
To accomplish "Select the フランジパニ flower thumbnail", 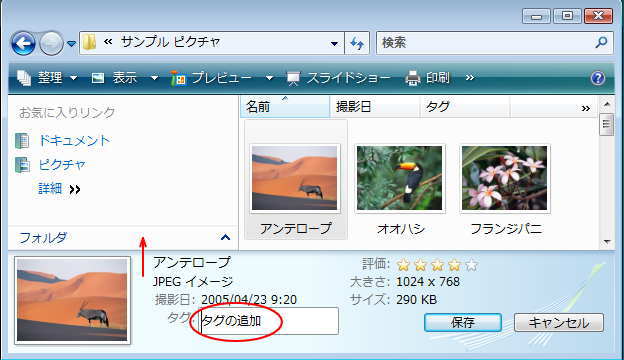I will 505,178.
